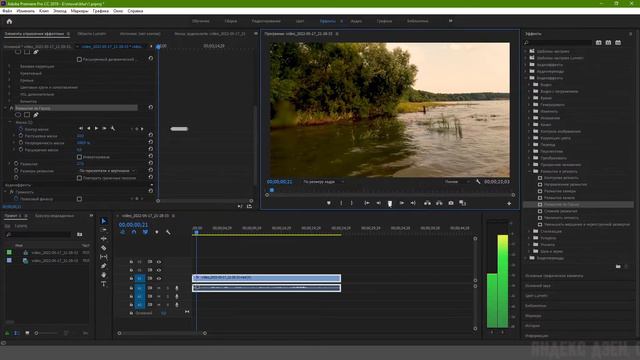Toggle bypass checkbox under audio Громкость
640x360 pixels.
(79, 199)
